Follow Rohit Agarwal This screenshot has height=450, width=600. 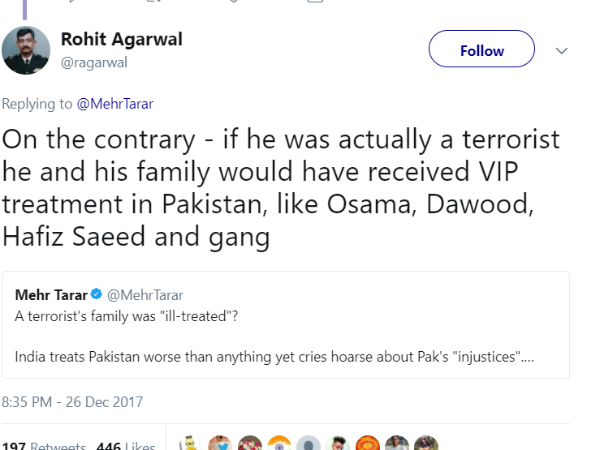point(481,50)
